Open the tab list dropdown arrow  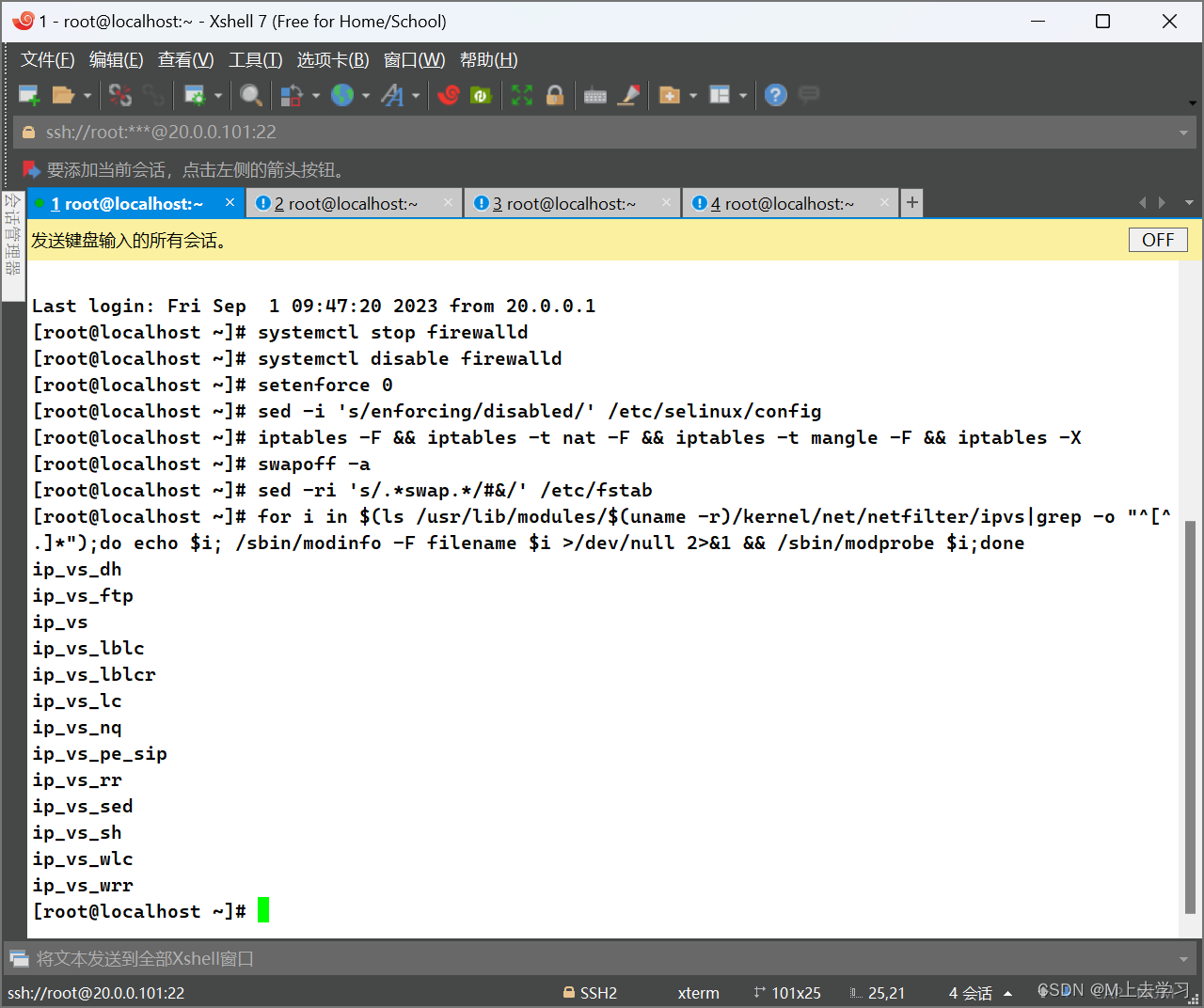(x=1189, y=203)
